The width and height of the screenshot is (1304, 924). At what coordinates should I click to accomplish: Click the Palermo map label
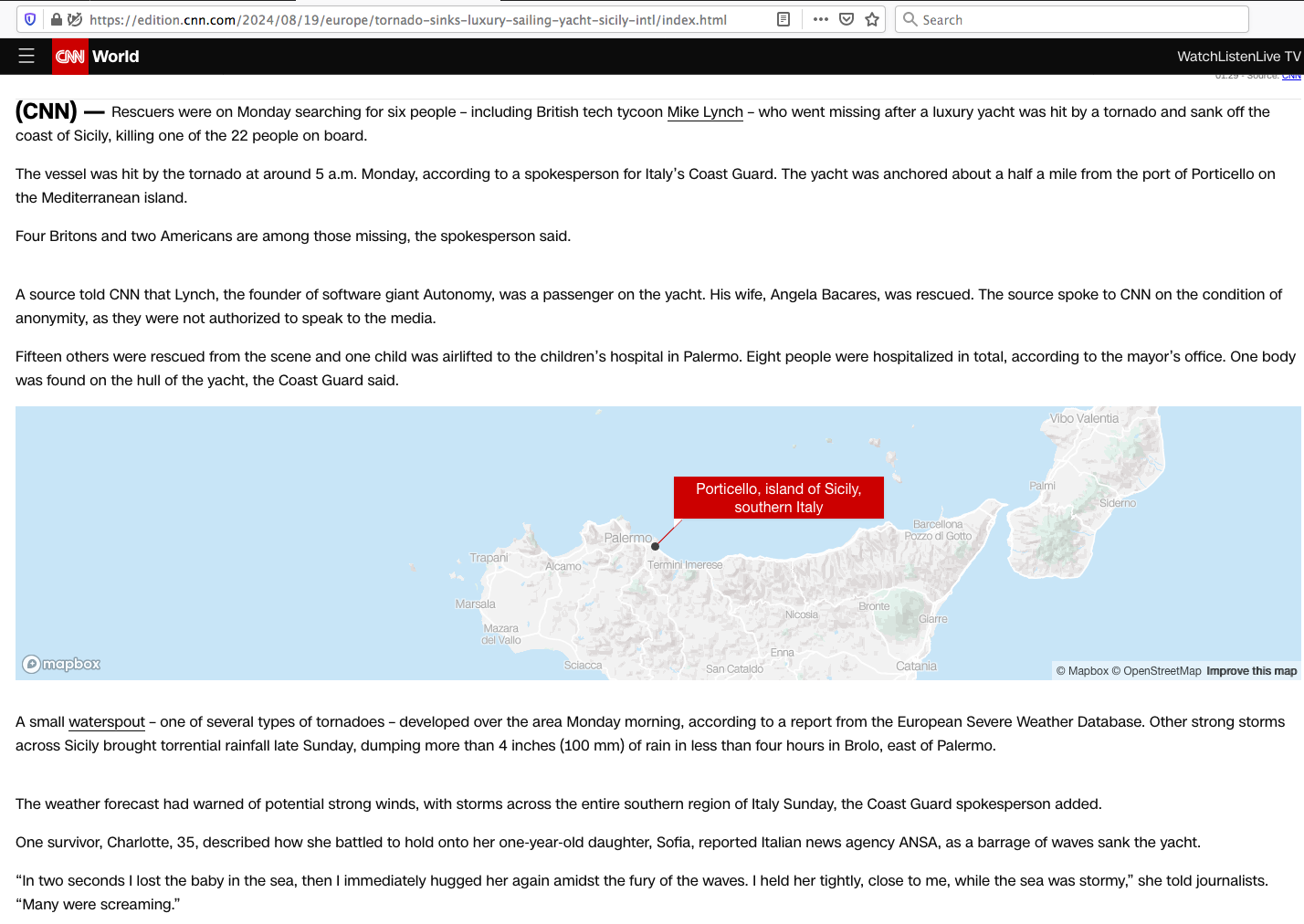point(628,538)
